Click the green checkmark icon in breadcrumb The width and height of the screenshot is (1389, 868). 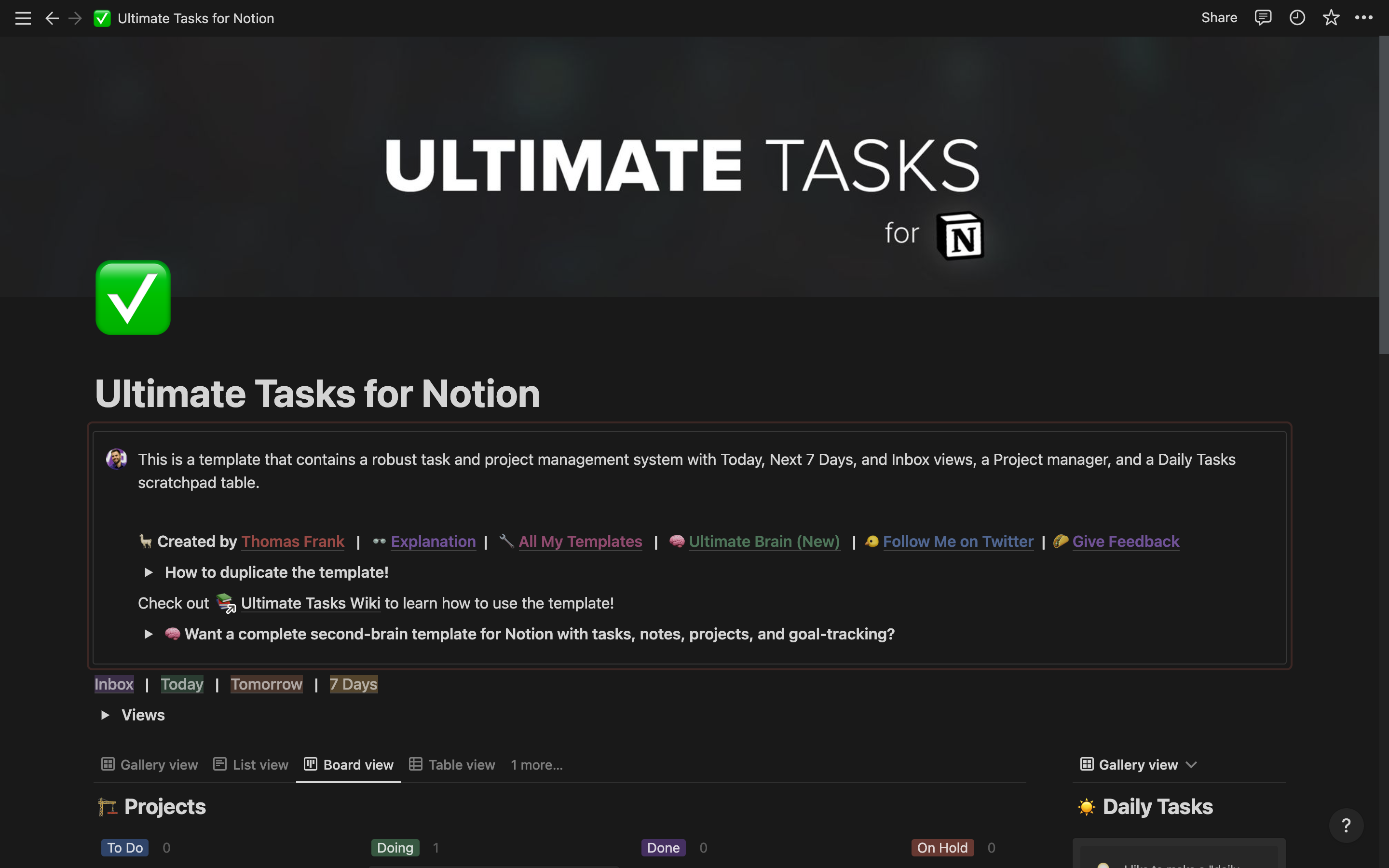[102, 18]
